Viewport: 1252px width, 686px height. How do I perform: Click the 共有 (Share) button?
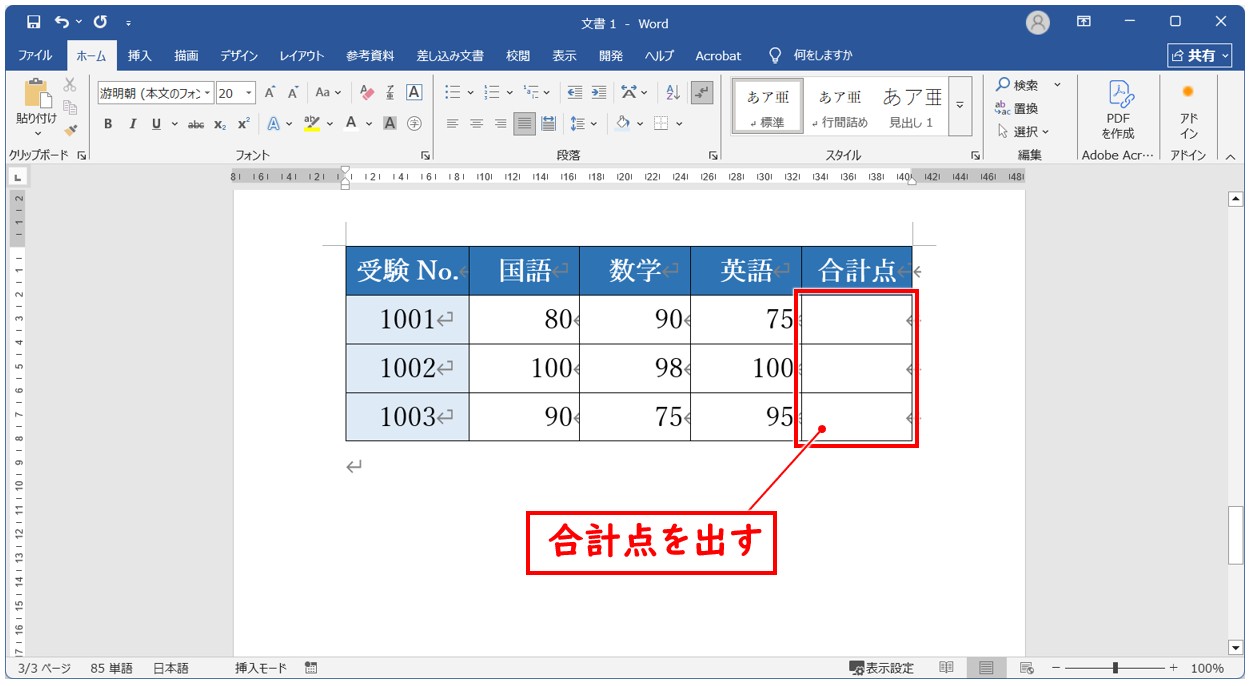(x=1200, y=56)
